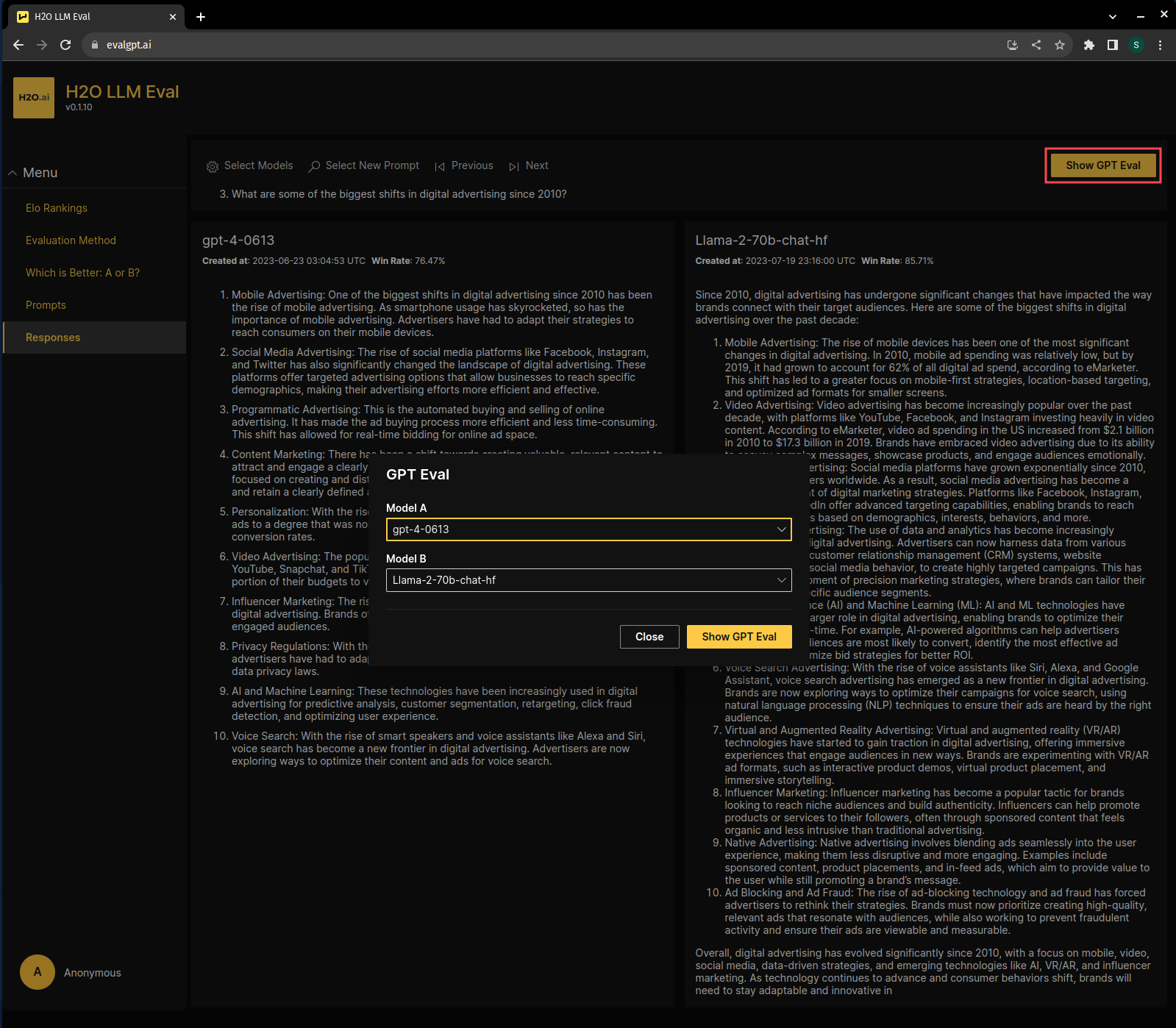Click the gpt-4-0613 response heading
The image size is (1176, 1028).
click(238, 240)
